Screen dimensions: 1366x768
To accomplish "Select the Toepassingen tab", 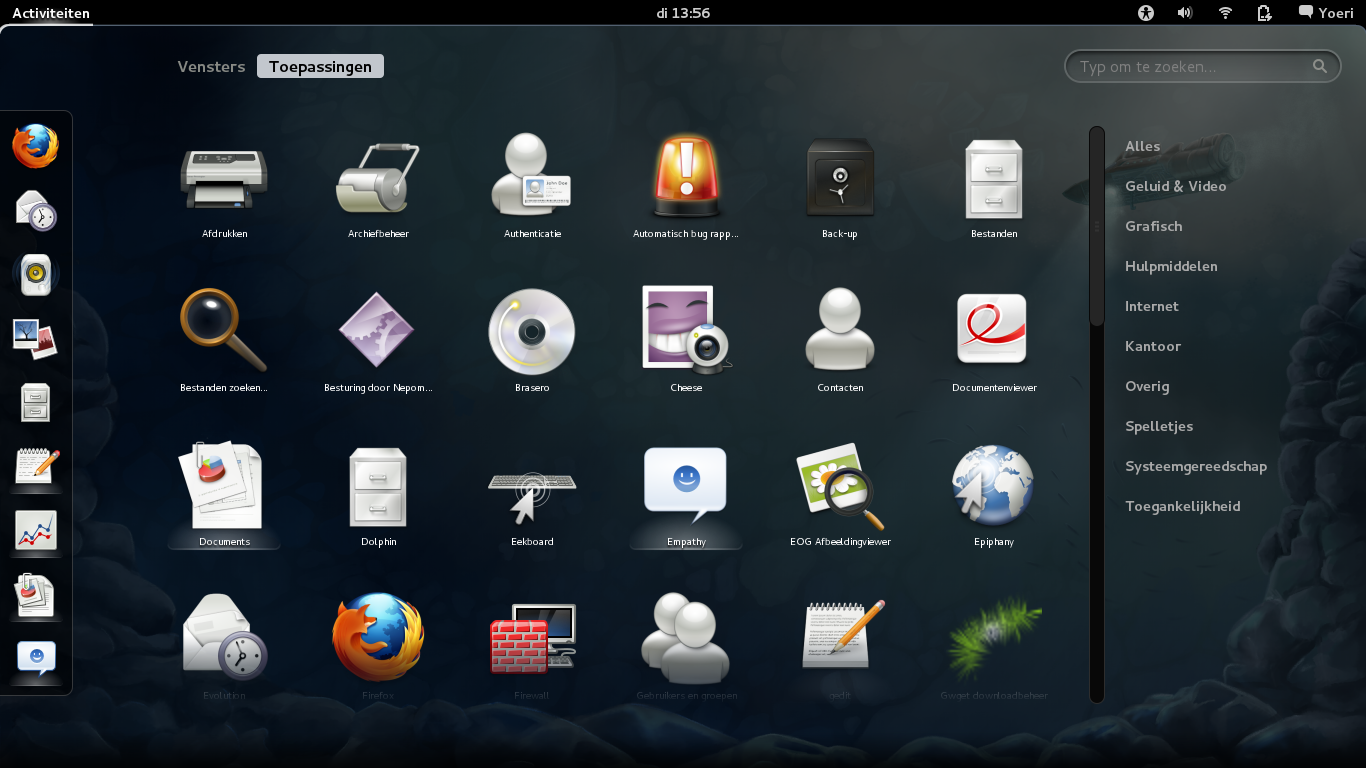I will pyautogui.click(x=320, y=67).
